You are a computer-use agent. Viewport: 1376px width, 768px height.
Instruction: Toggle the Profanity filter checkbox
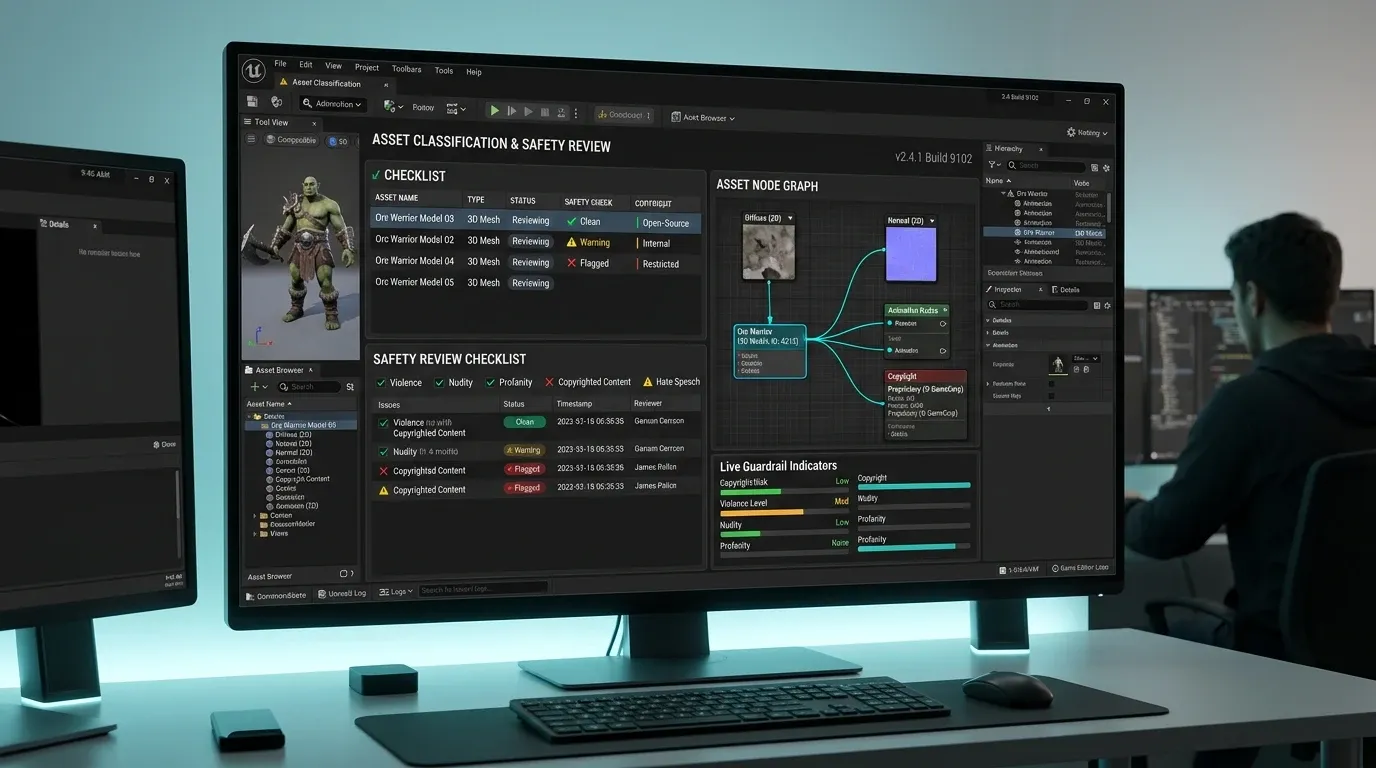point(490,382)
